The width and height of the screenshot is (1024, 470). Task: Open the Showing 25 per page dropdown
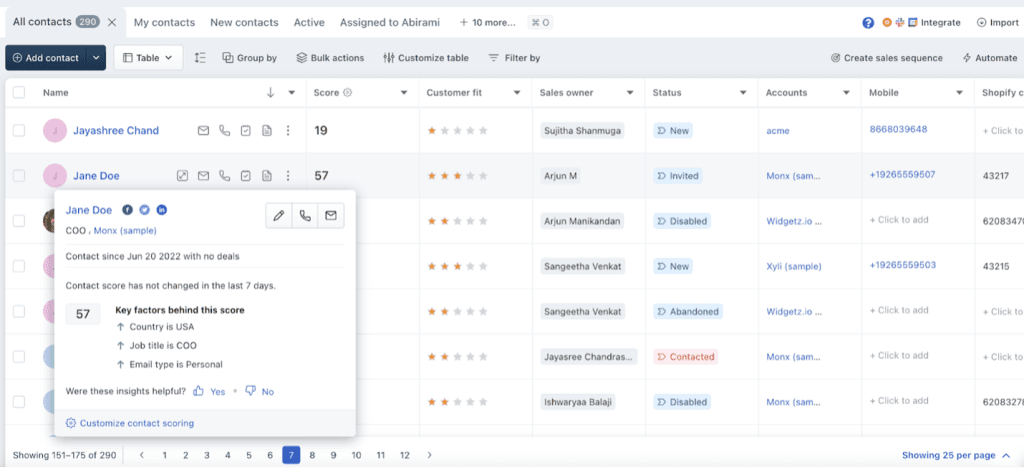coord(955,455)
